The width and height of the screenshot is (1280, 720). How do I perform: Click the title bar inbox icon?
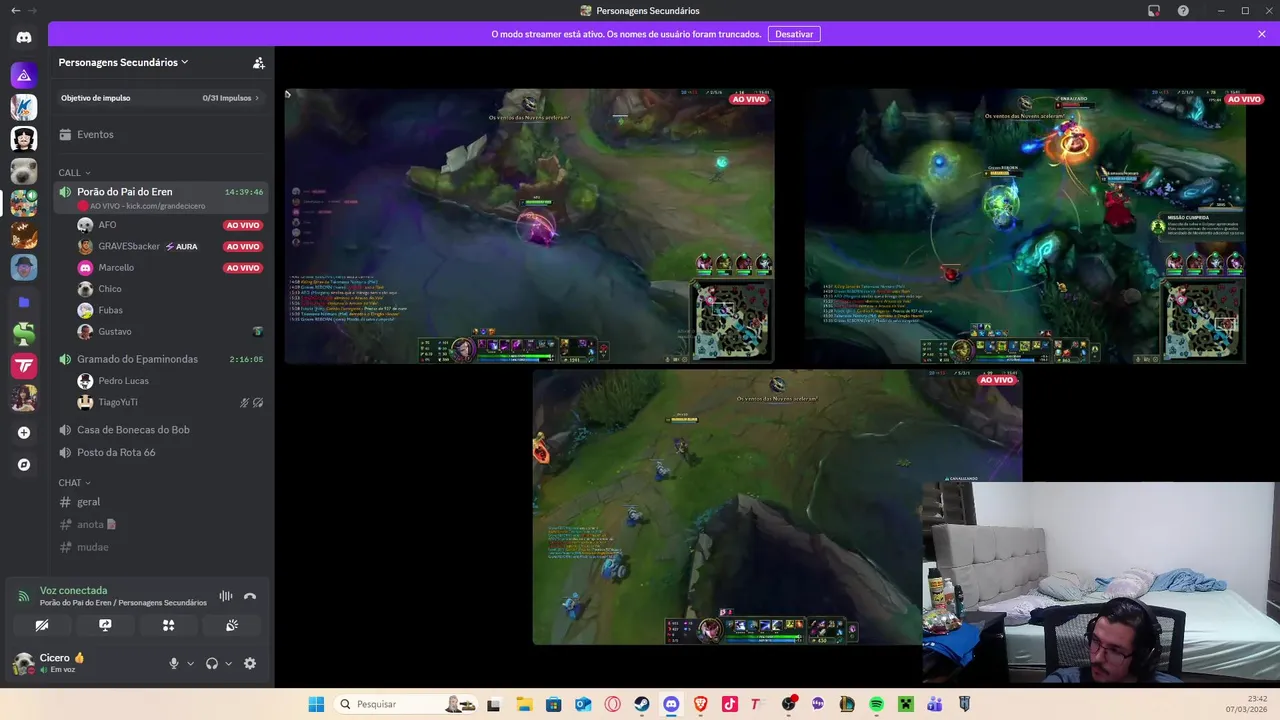tap(1153, 11)
